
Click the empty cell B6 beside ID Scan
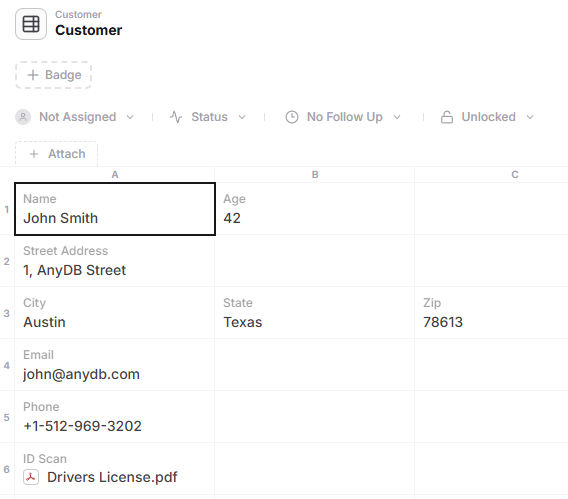315,469
